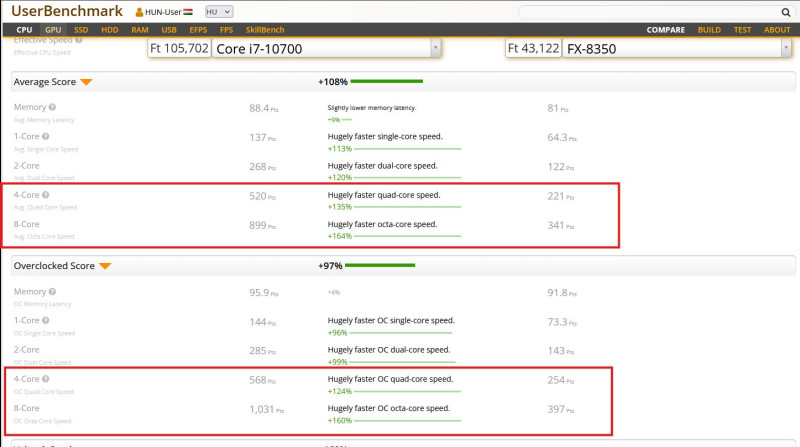Viewport: 800px width, 447px height.
Task: Open the COMPARE menu item
Action: click(x=665, y=30)
